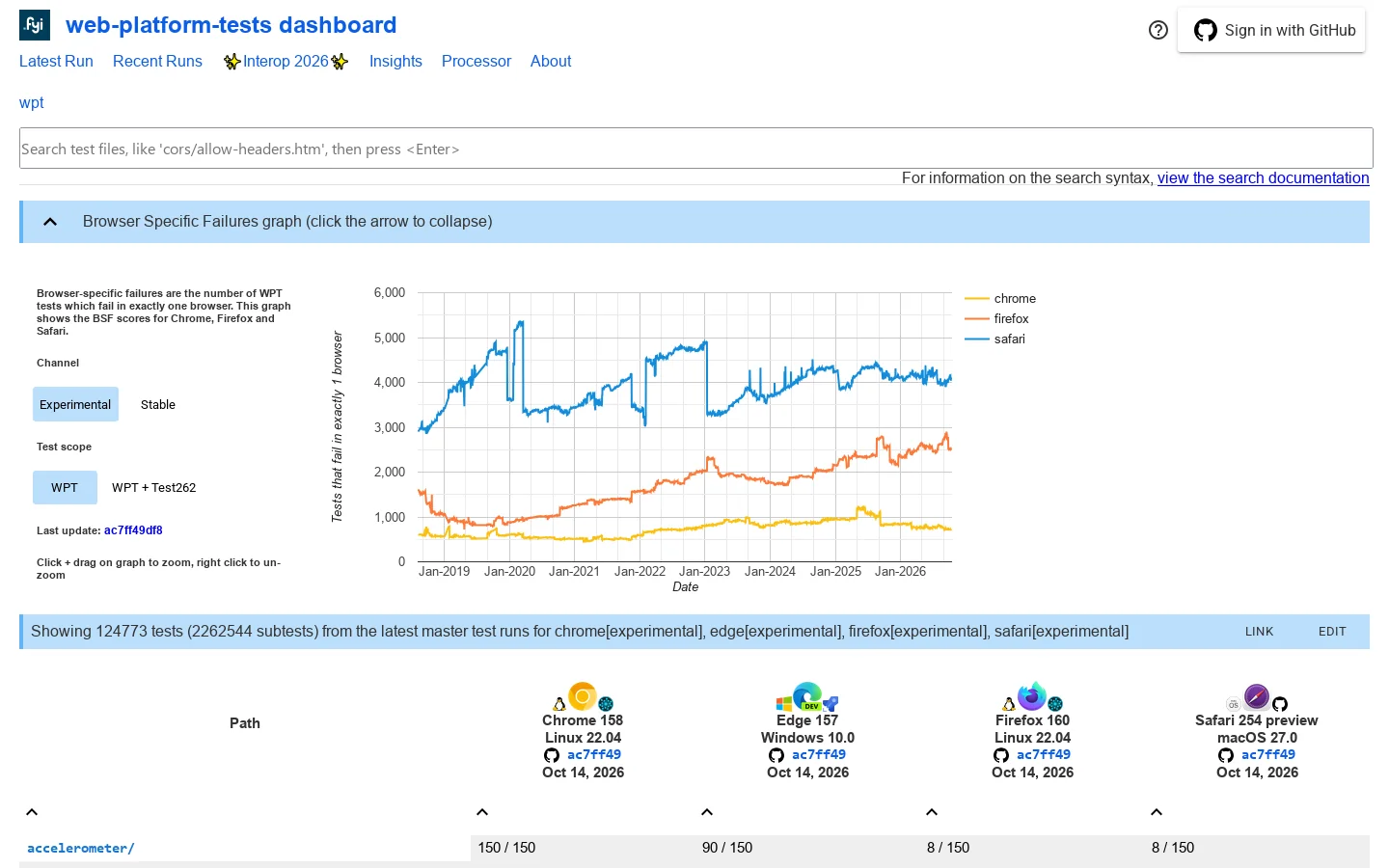Select the Experimental channel option
Screen dimensions: 1389x868
click(75, 404)
